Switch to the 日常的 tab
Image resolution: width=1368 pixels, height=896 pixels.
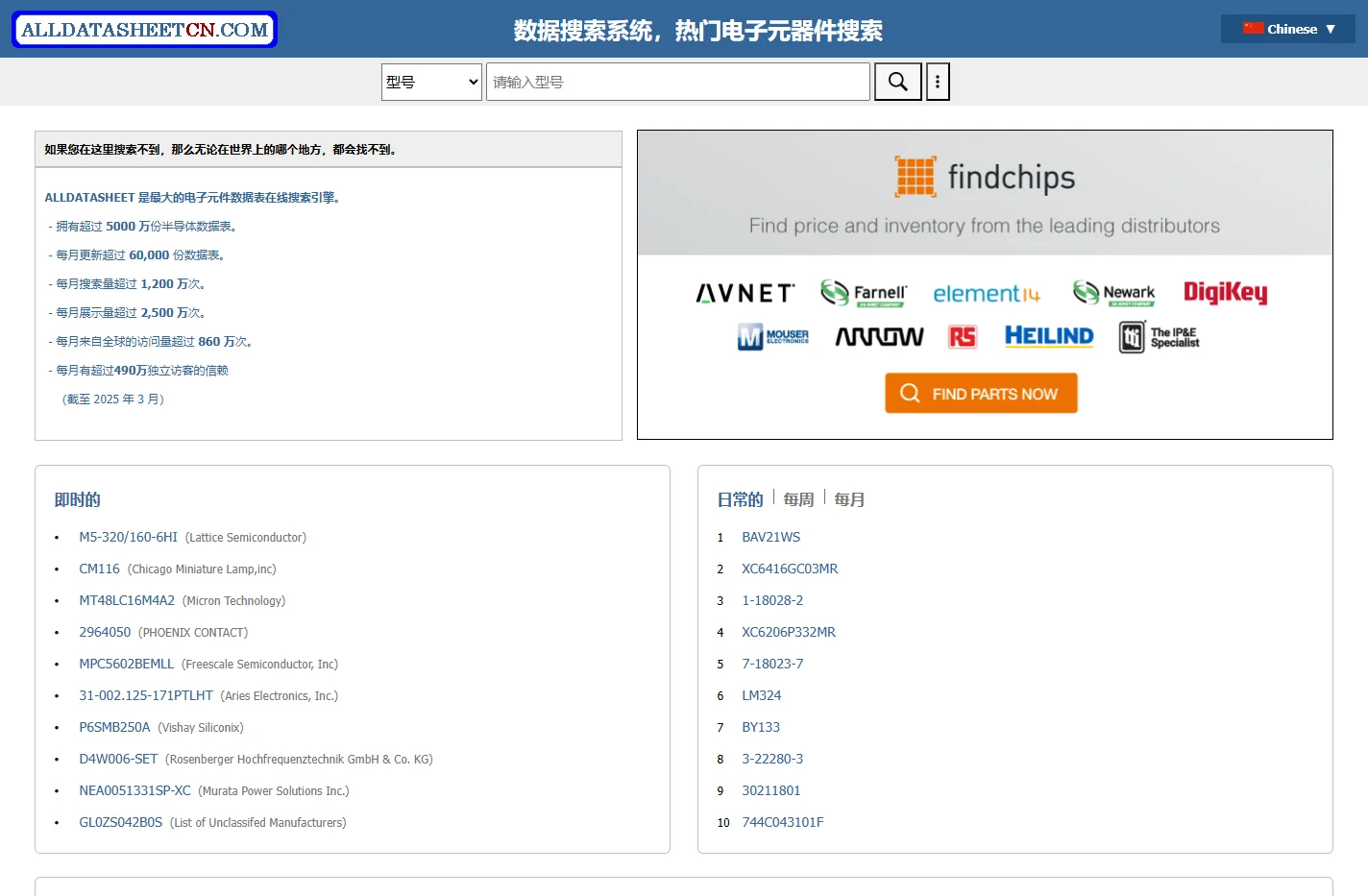point(740,499)
